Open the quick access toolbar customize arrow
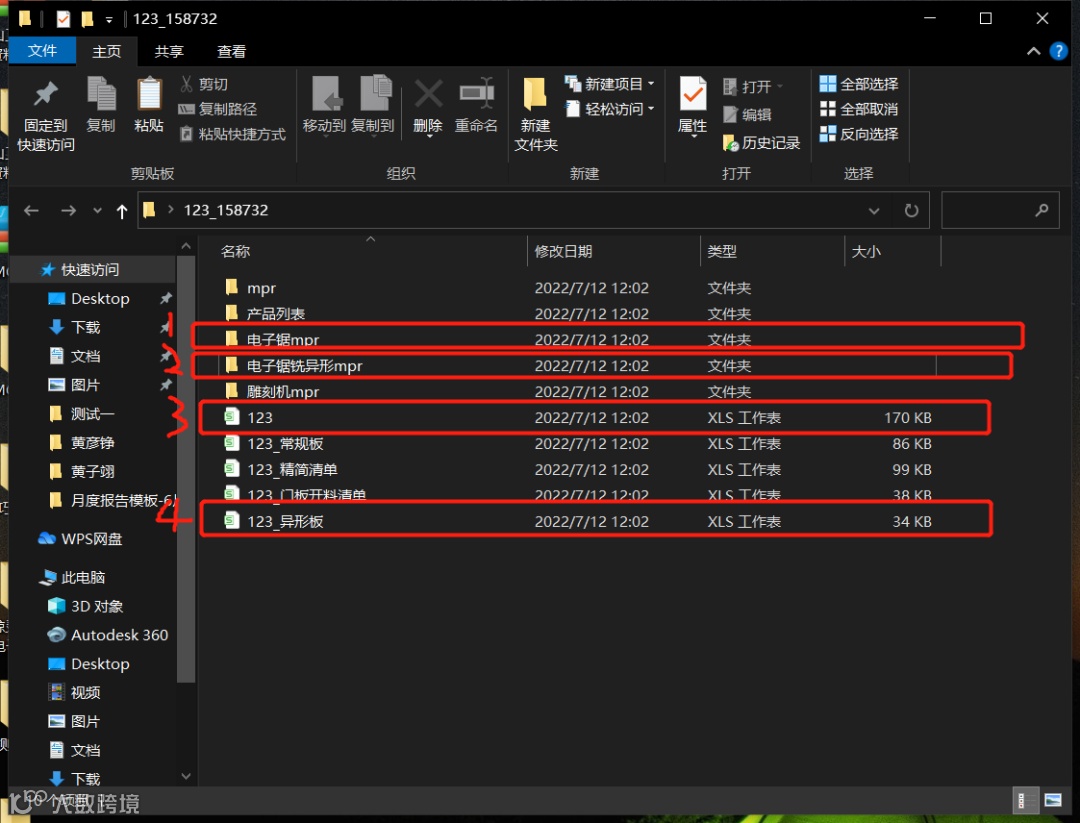Viewport: 1080px width, 823px height. pyautogui.click(x=109, y=20)
